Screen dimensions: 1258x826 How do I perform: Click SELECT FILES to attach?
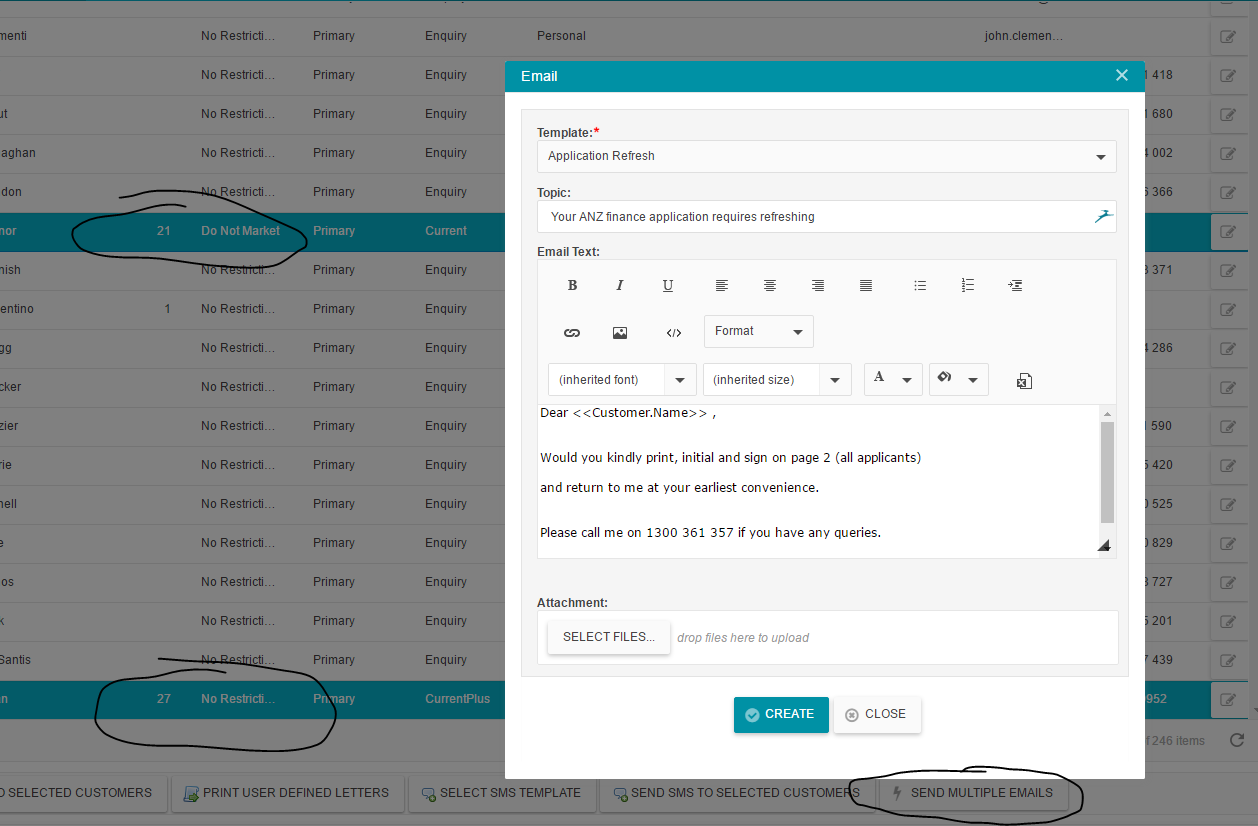[609, 637]
